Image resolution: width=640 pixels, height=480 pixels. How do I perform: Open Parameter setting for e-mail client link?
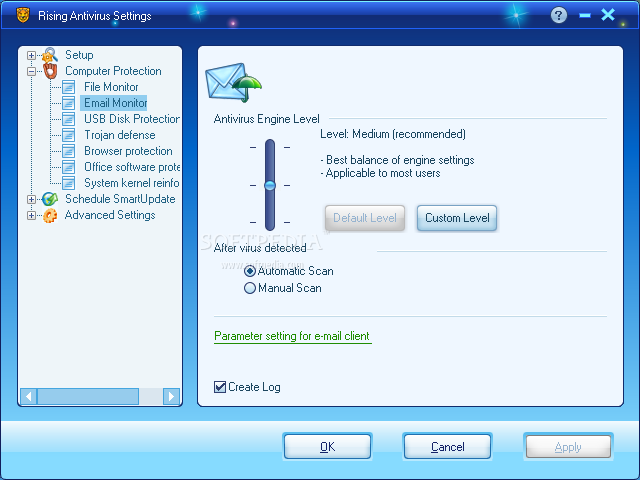292,336
